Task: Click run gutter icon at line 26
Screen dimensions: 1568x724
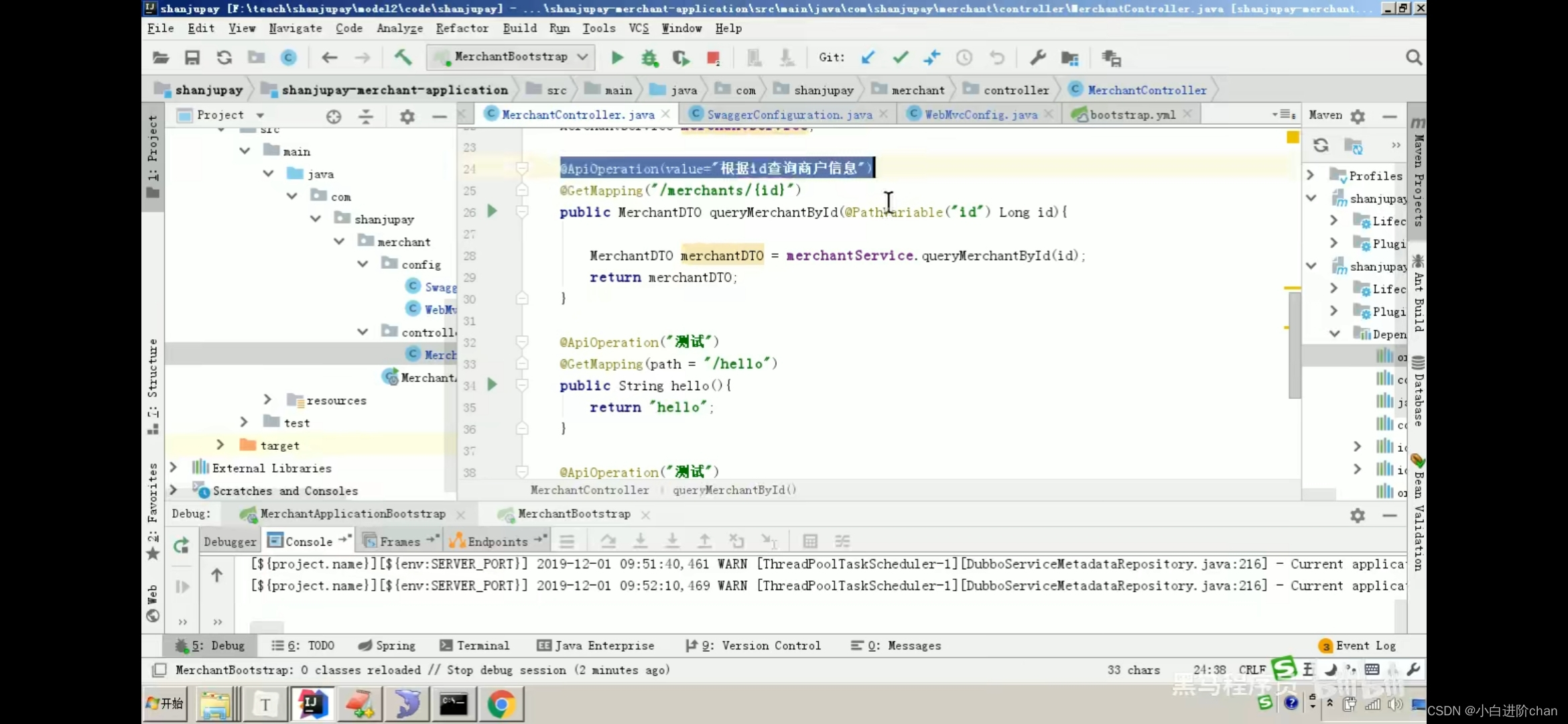Action: click(x=492, y=211)
